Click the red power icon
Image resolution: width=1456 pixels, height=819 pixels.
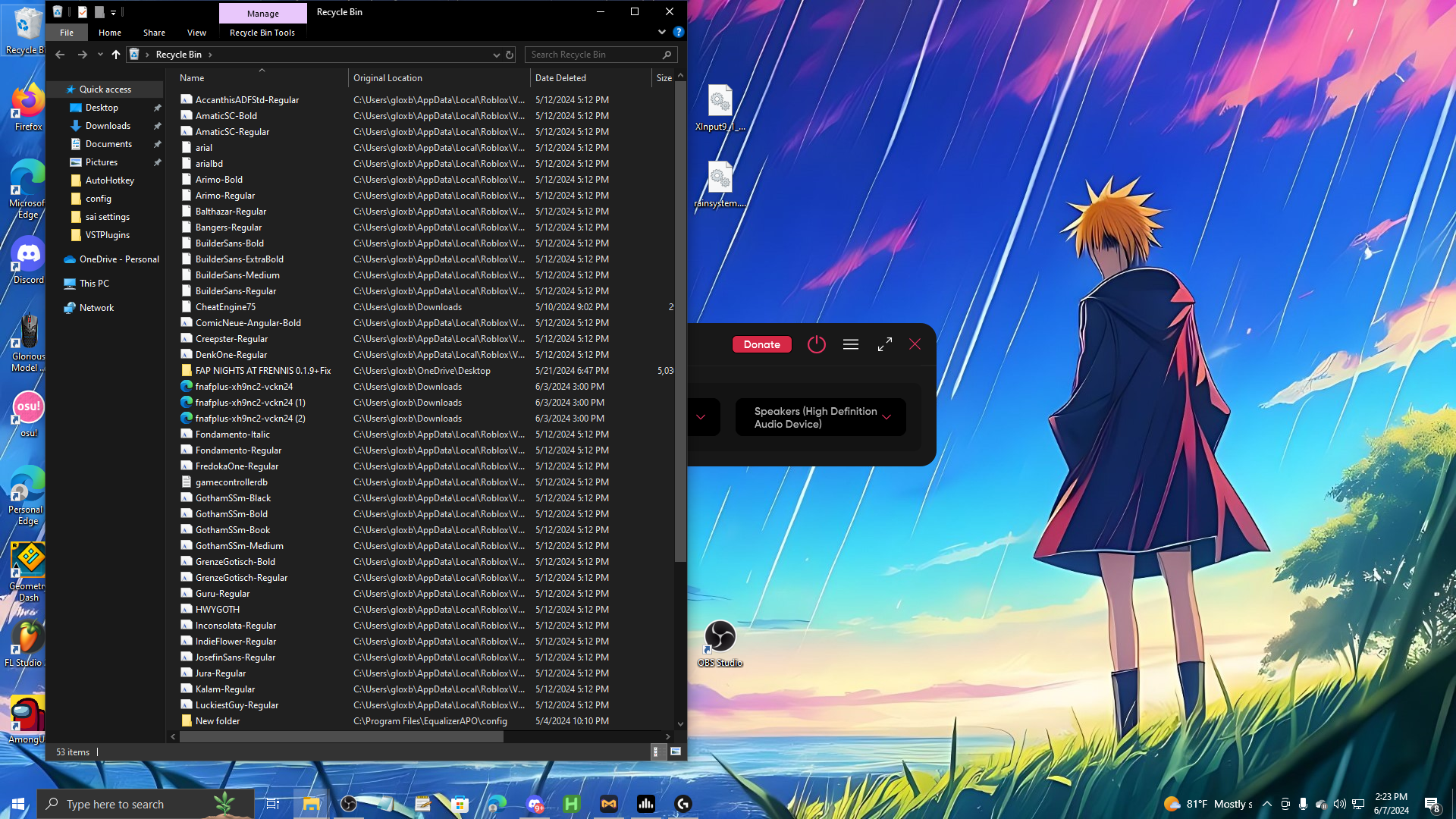pos(816,344)
